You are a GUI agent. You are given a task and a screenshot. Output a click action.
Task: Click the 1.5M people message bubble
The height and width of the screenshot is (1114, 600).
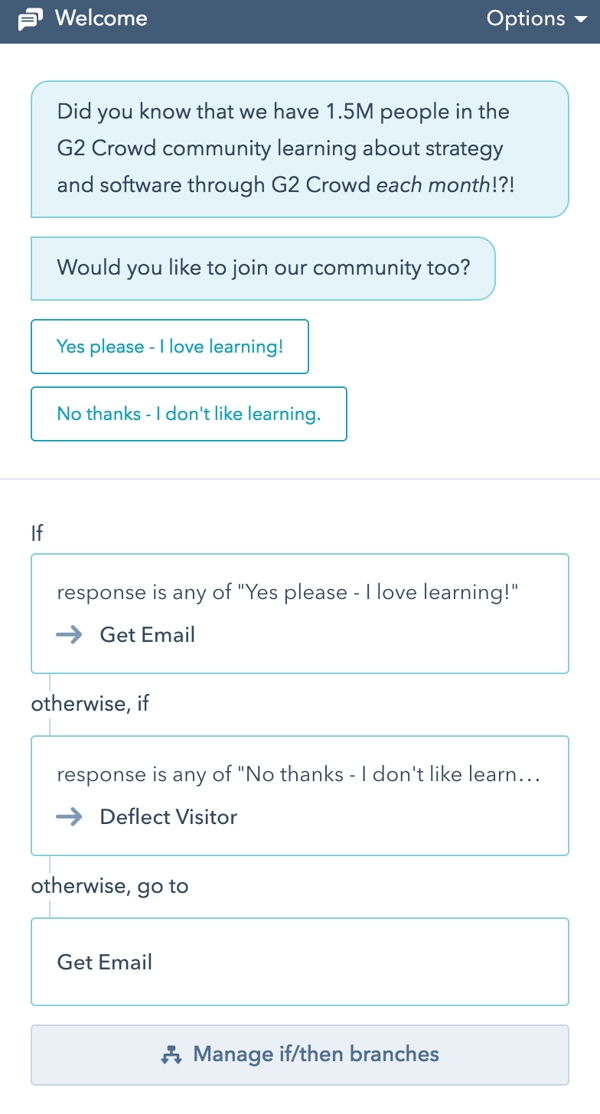coord(299,149)
